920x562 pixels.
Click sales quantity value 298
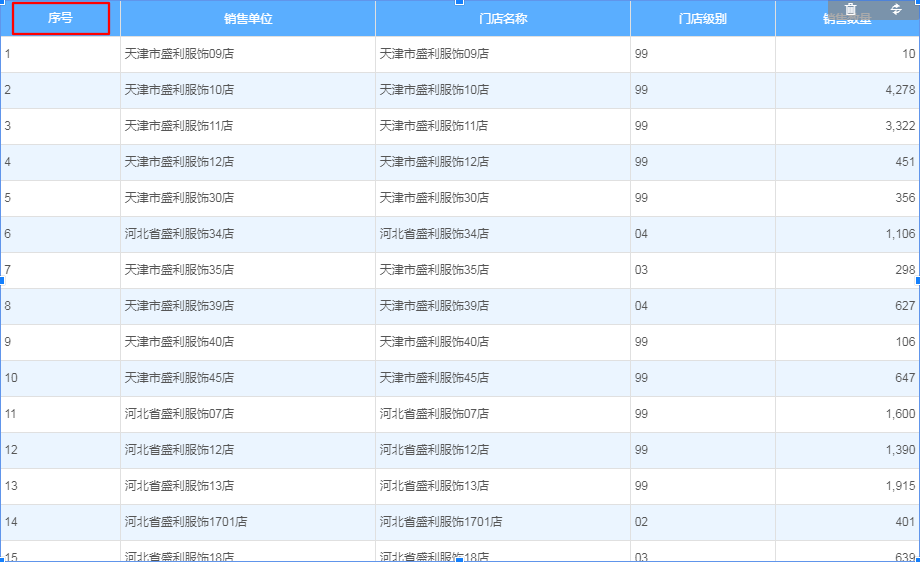905,270
